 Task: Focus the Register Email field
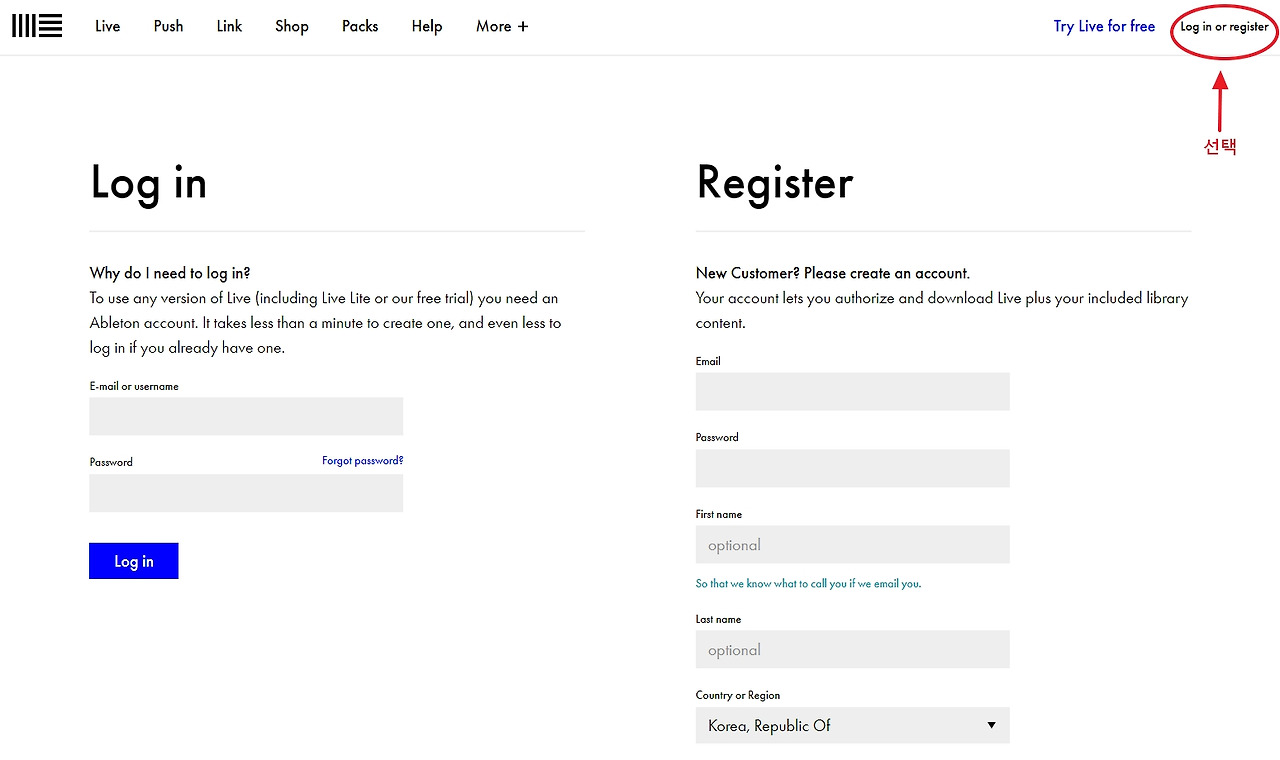click(852, 391)
